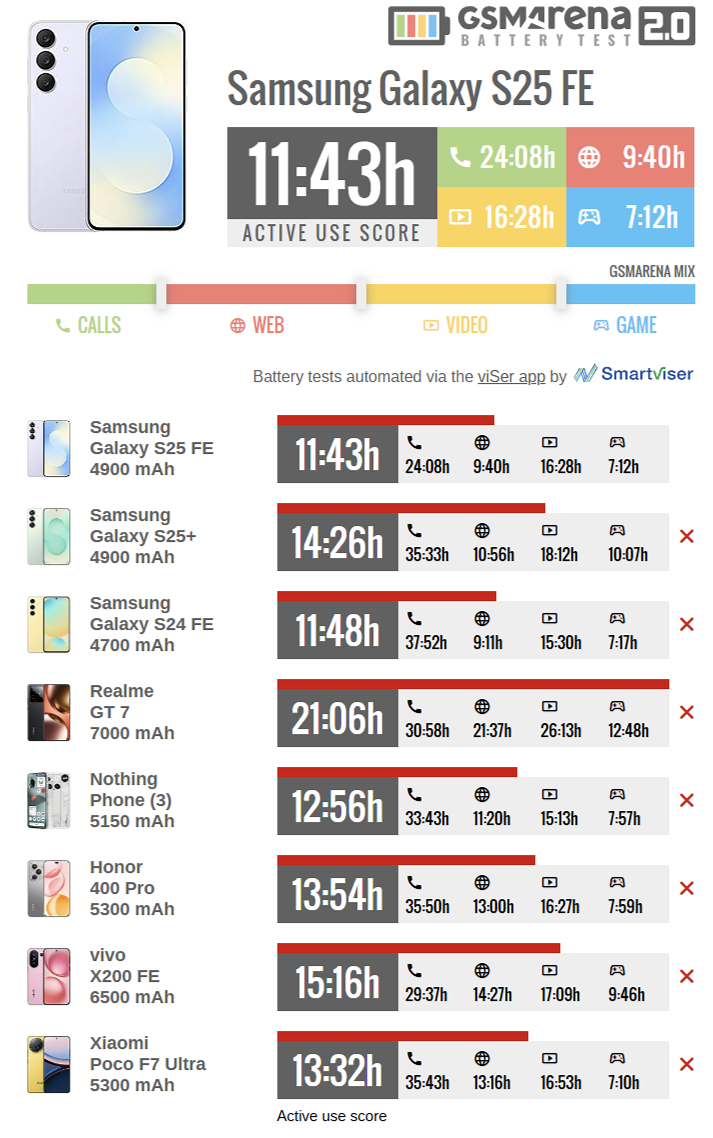This screenshot has width=713, height=1138.
Task: Click the Video play icon label
Action: coord(455,325)
